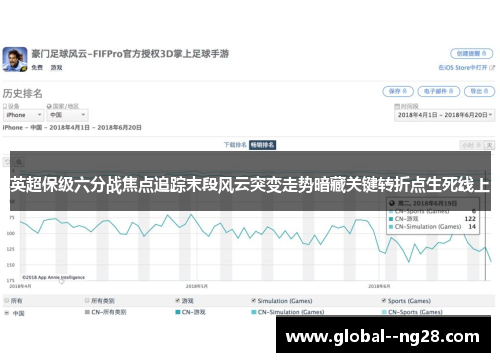The width and height of the screenshot is (500, 362).
Task: Click the 历史排名 heading
Action: (x=23, y=93)
